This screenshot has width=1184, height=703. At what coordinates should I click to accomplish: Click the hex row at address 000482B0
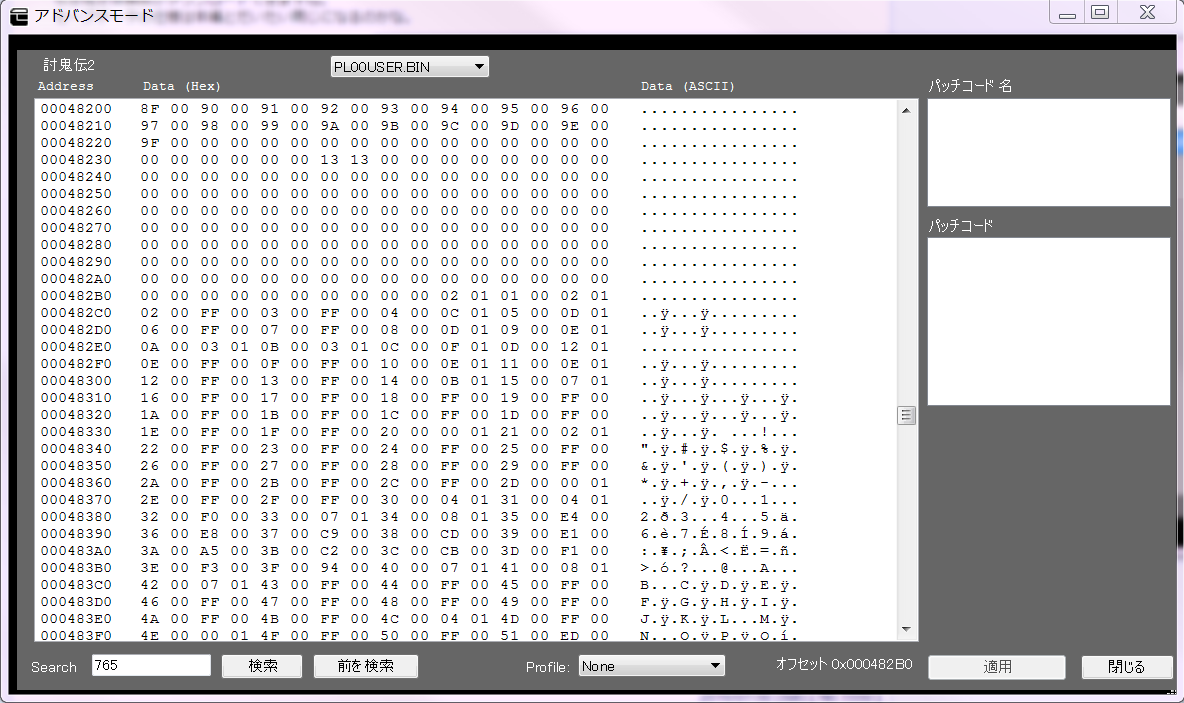click(x=375, y=296)
